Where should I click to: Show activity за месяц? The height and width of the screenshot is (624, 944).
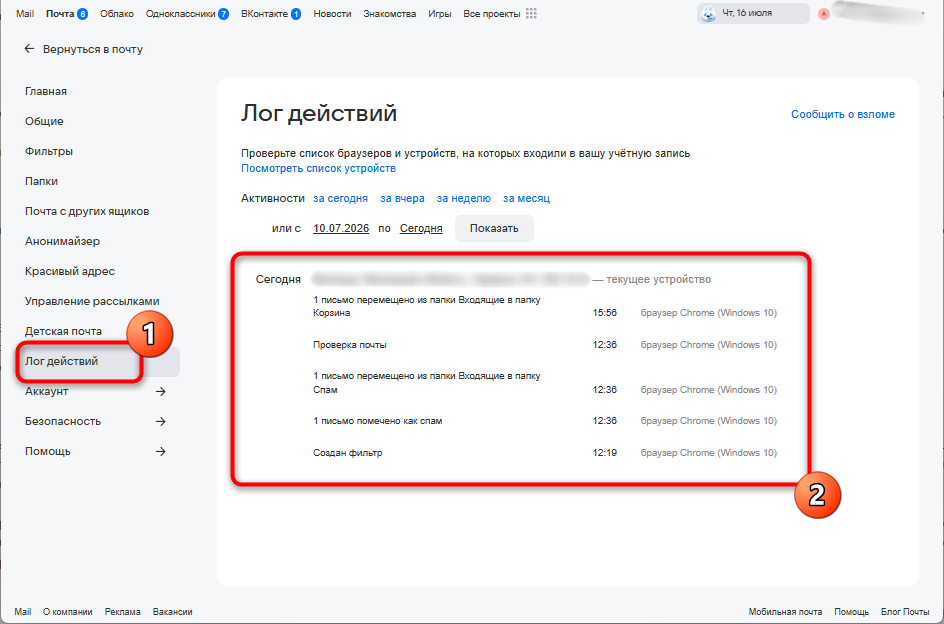point(526,198)
